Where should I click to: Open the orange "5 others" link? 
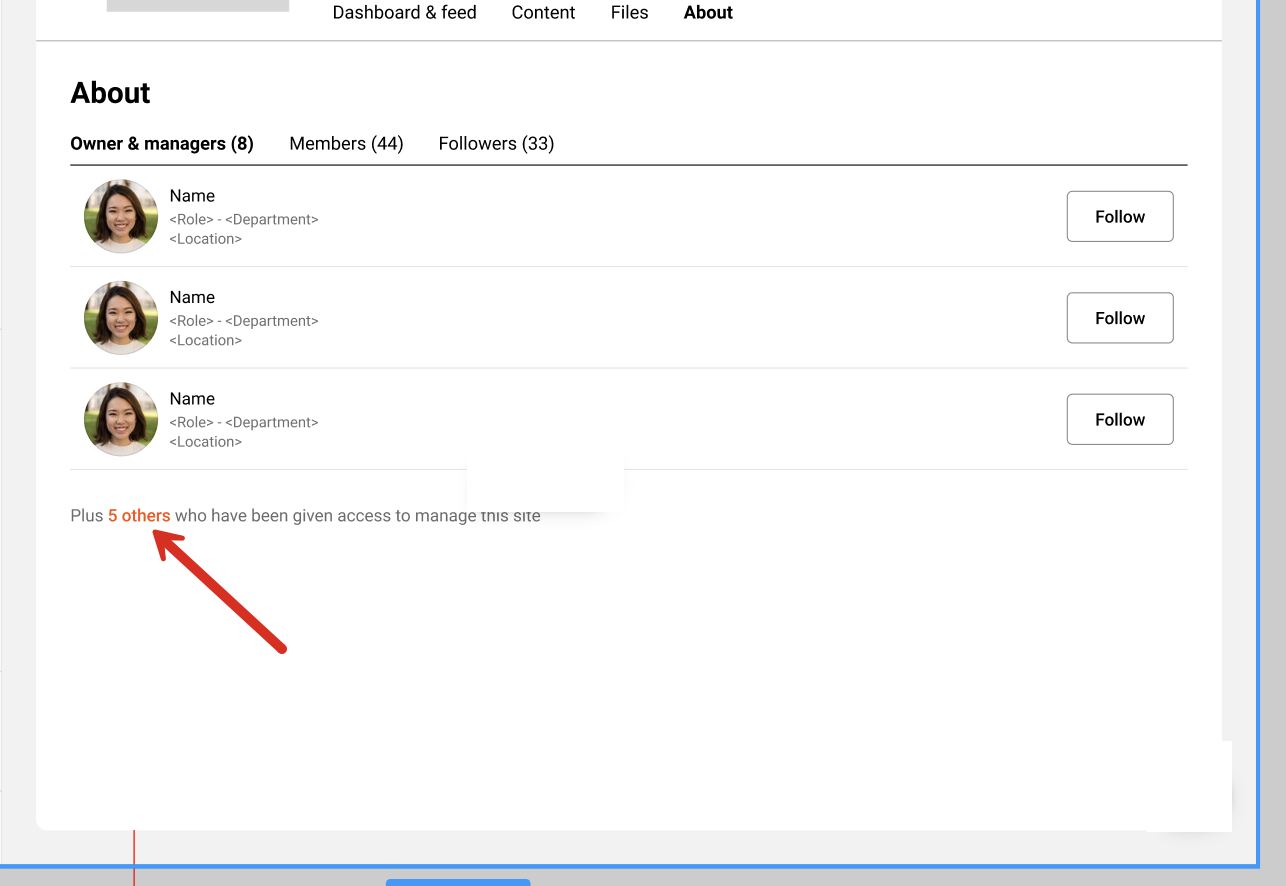point(139,516)
